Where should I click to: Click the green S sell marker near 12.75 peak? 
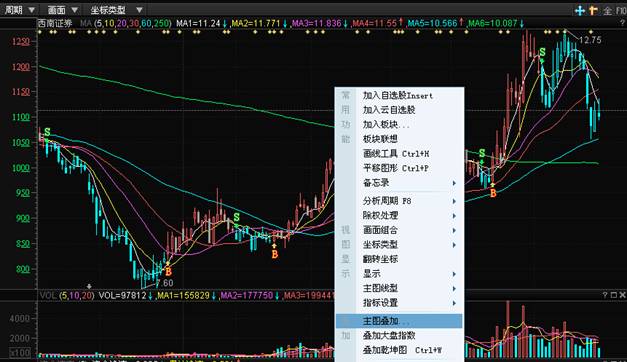coord(542,52)
